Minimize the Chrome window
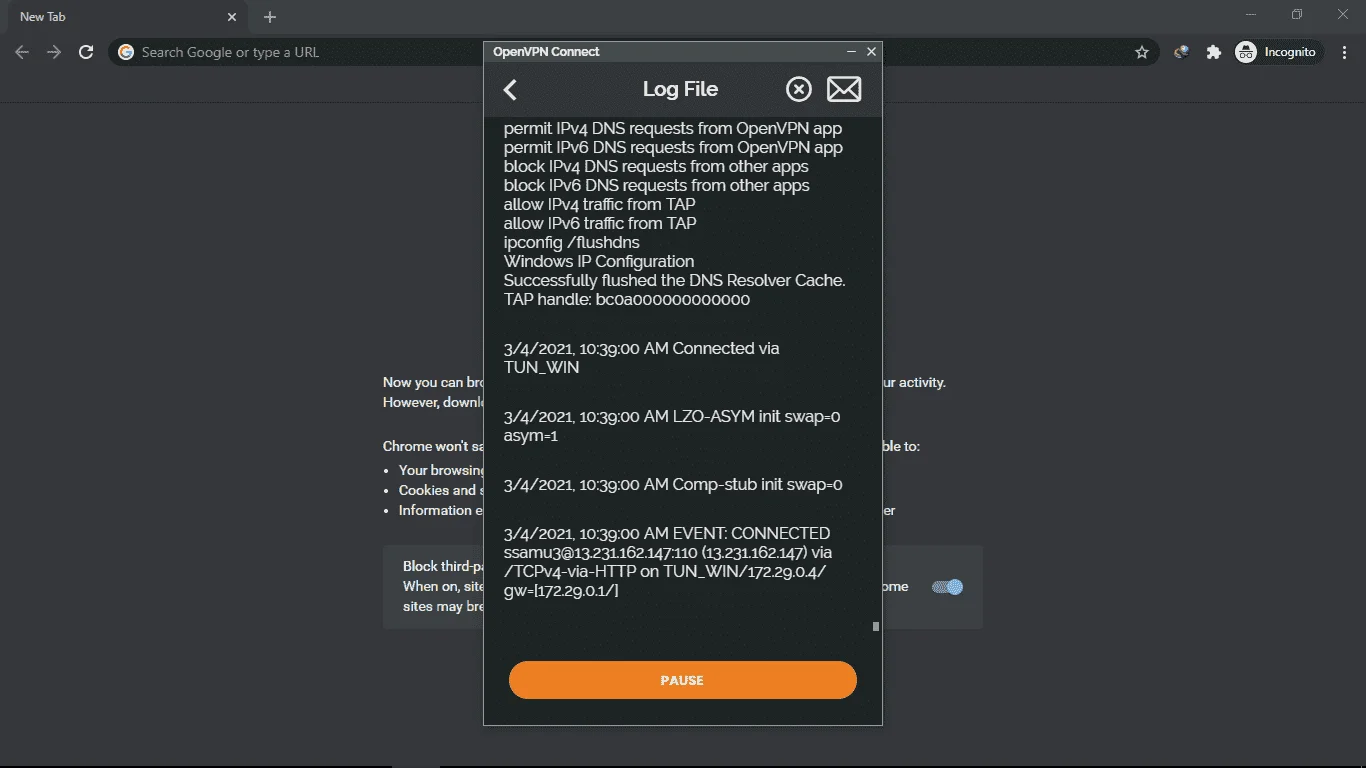Screen dimensions: 1366x768 1251,14
